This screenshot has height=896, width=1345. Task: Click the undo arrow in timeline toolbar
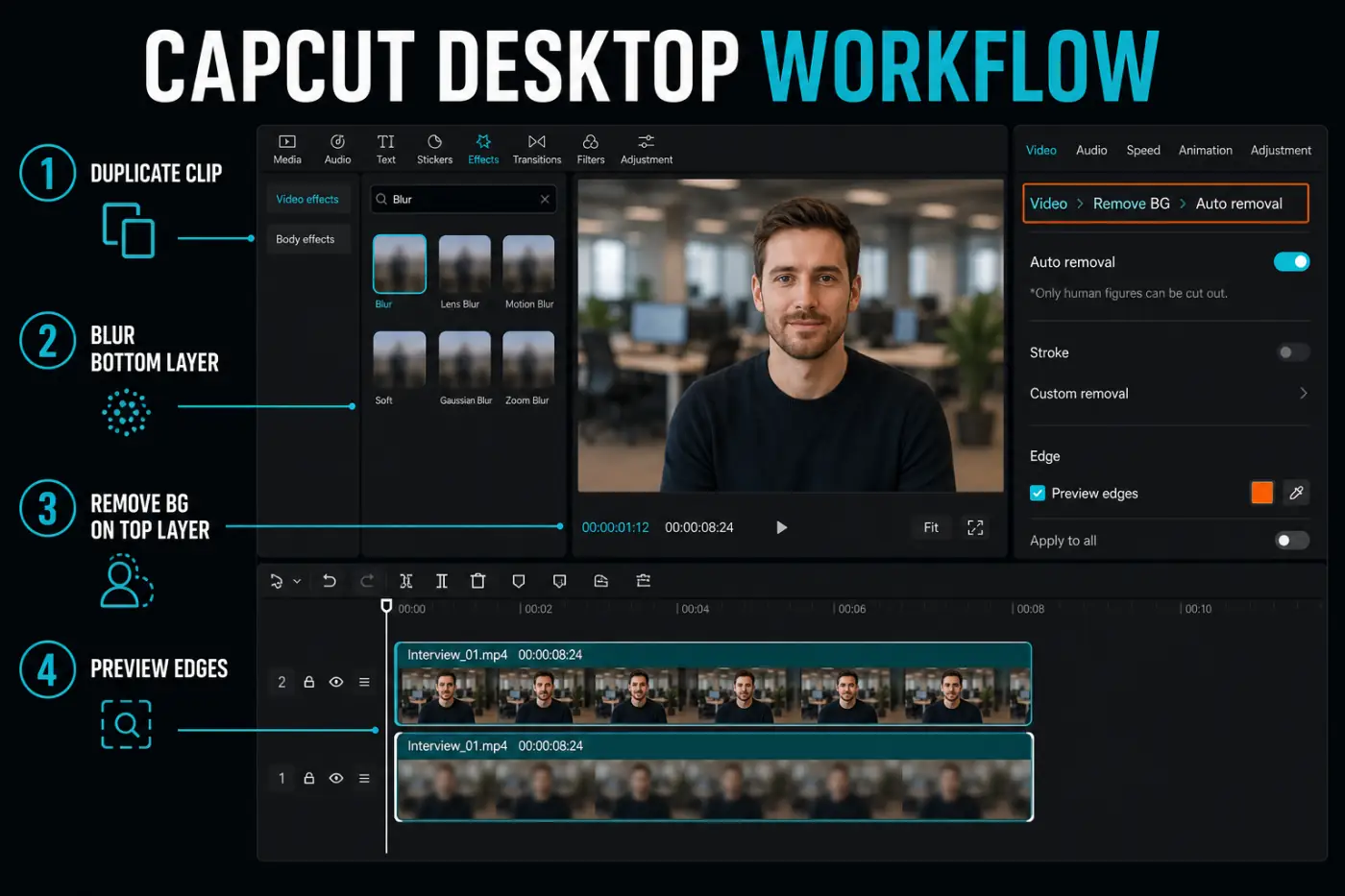tap(329, 581)
